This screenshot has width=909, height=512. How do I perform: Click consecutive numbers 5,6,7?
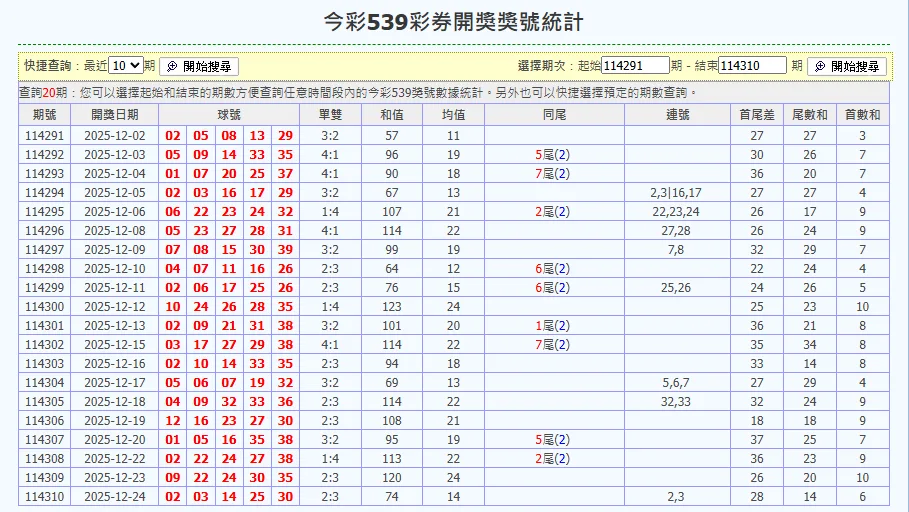[x=676, y=383]
